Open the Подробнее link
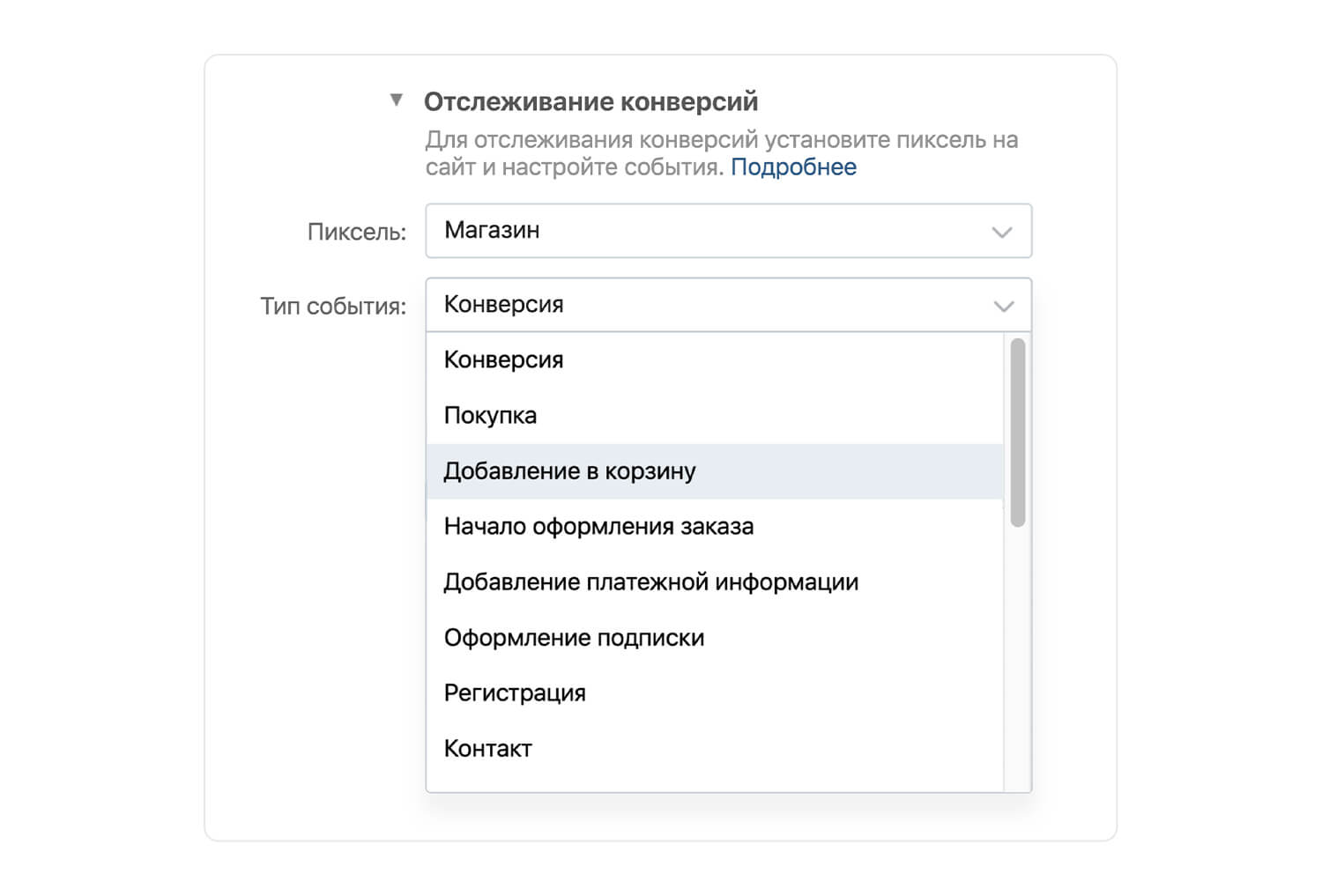 click(793, 167)
